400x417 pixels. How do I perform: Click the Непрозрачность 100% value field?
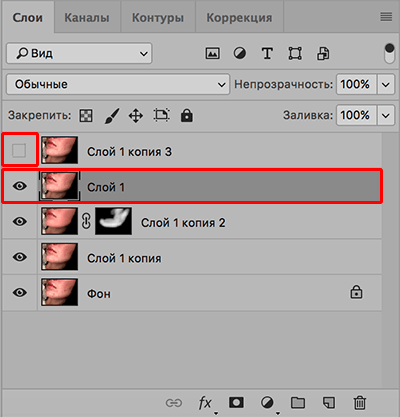point(356,84)
